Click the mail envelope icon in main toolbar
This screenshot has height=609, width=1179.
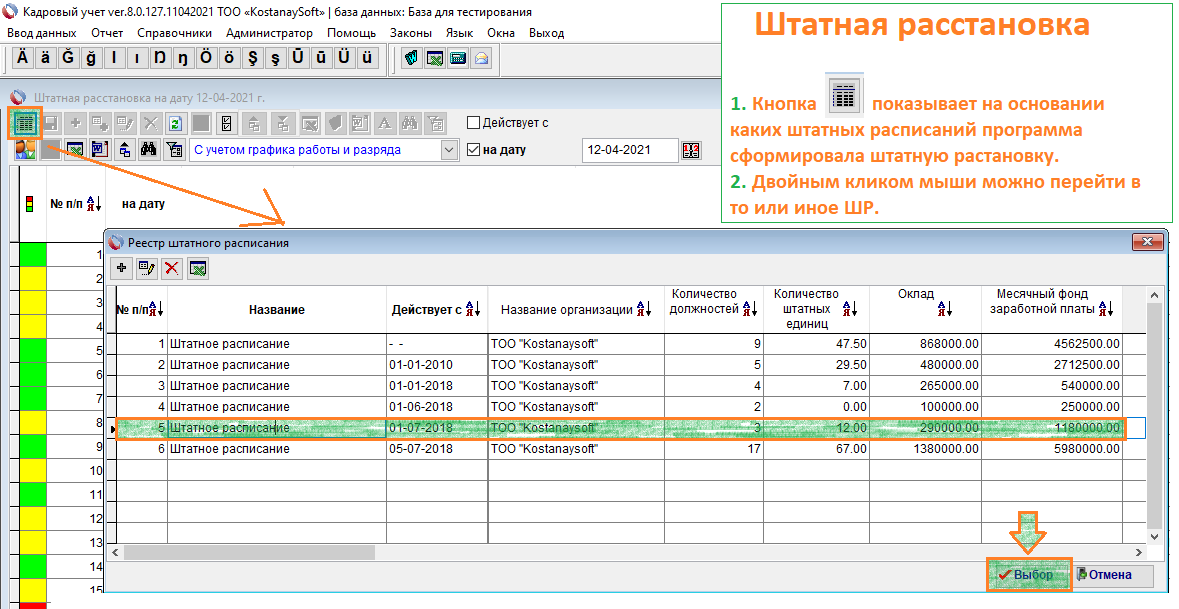(481, 58)
